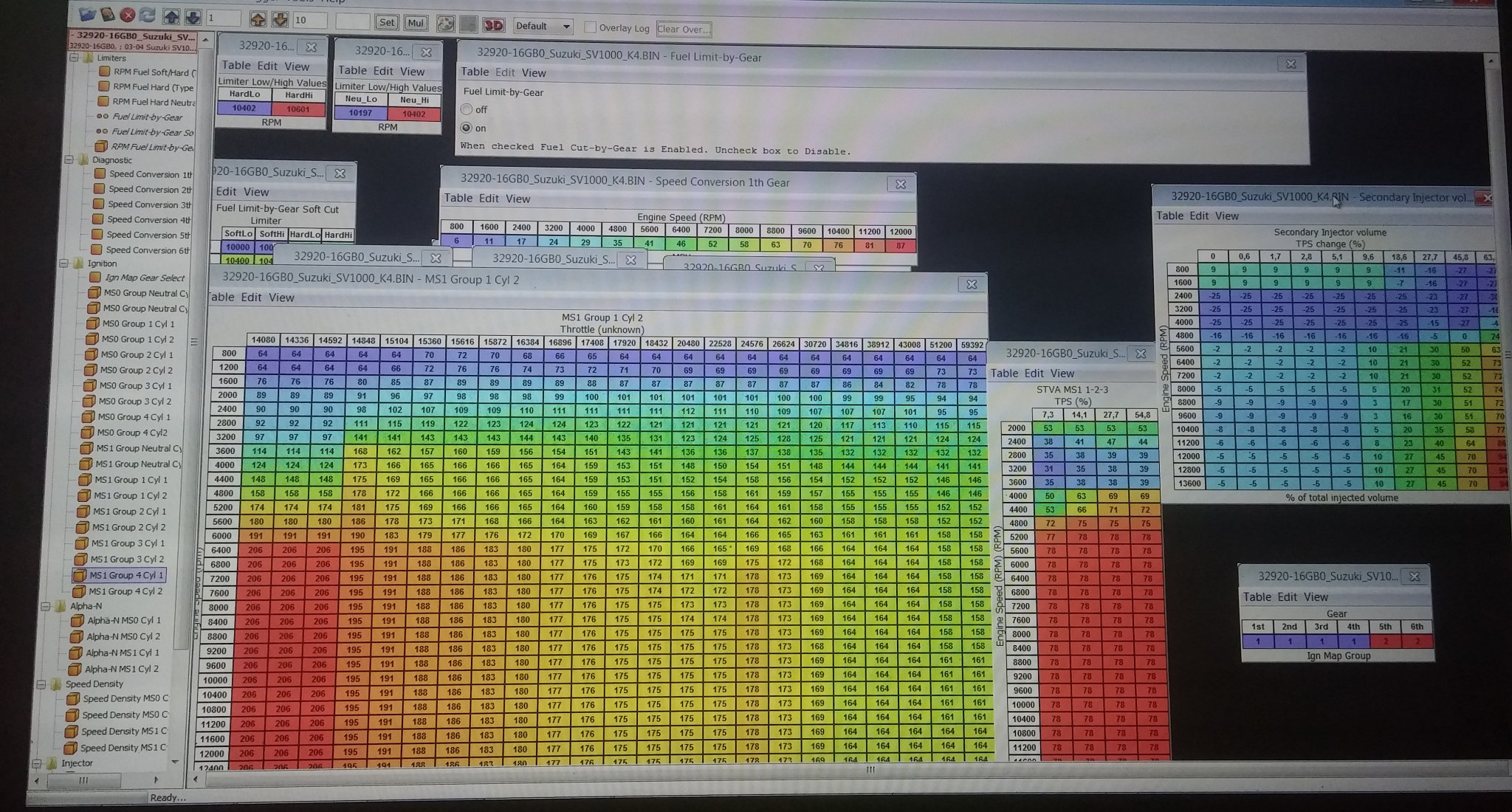Click the refresh ROM icon

(148, 15)
